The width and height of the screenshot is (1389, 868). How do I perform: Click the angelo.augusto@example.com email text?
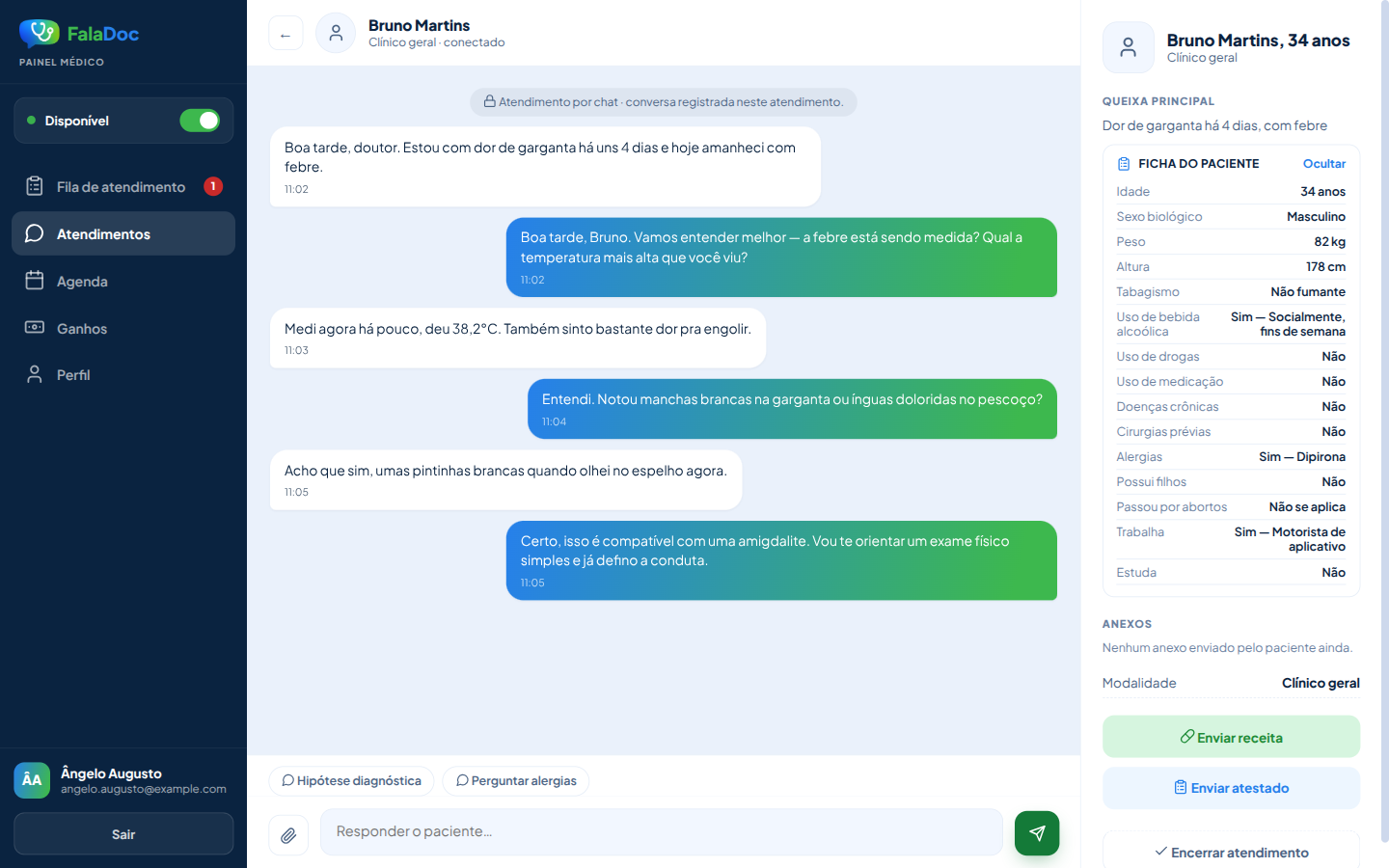pyautogui.click(x=144, y=790)
